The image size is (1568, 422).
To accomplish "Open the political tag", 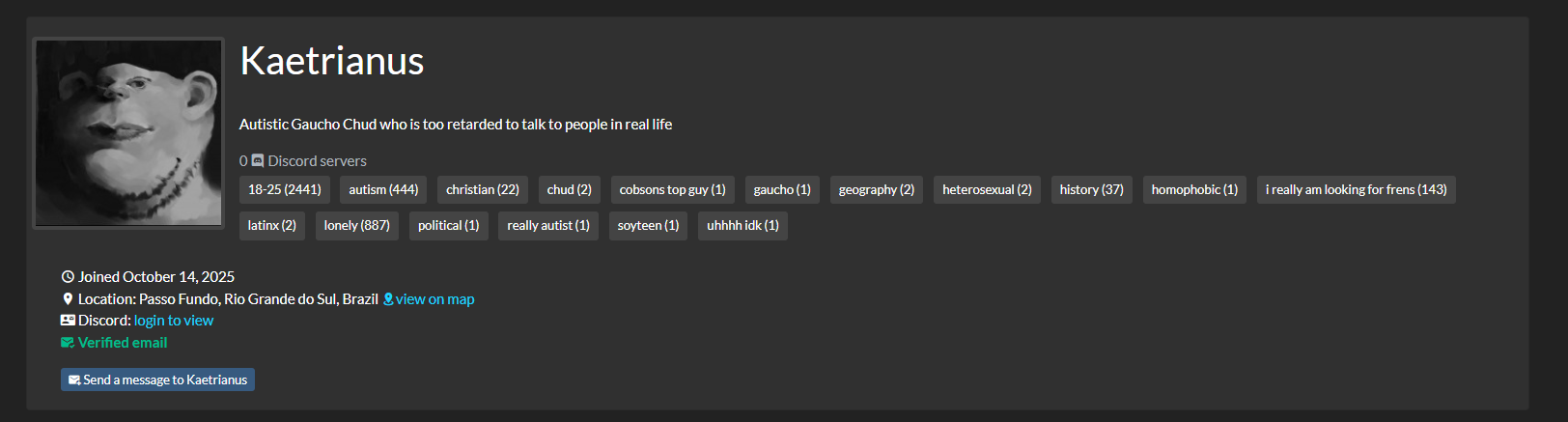I will click(x=448, y=226).
